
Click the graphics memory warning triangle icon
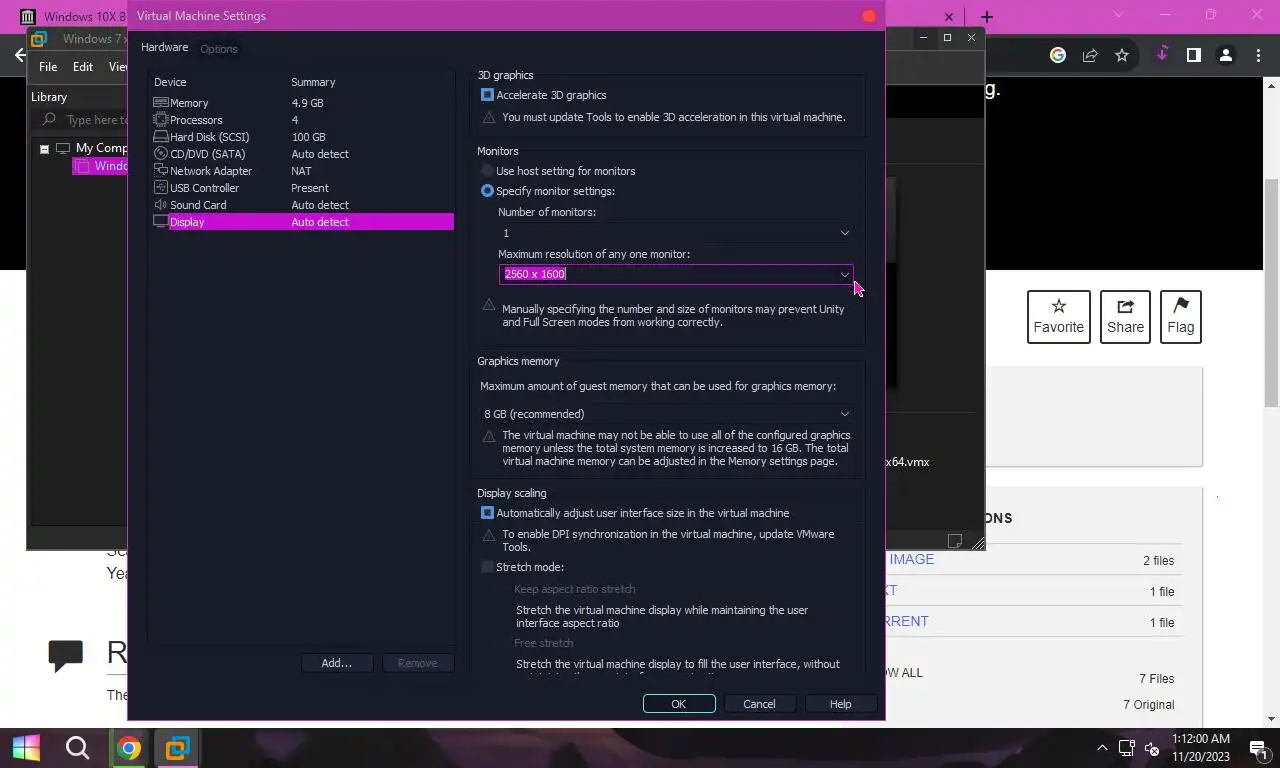[489, 436]
